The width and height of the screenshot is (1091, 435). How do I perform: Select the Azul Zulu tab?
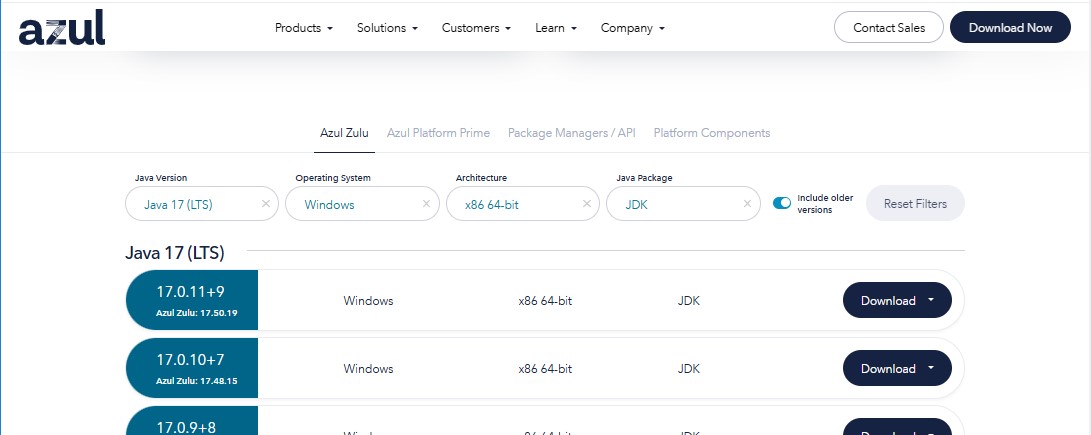pos(344,133)
